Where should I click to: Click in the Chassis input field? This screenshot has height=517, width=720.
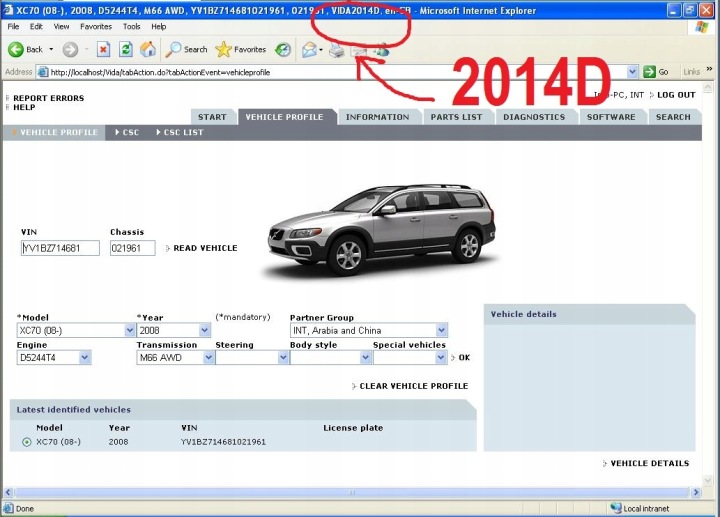click(x=133, y=248)
